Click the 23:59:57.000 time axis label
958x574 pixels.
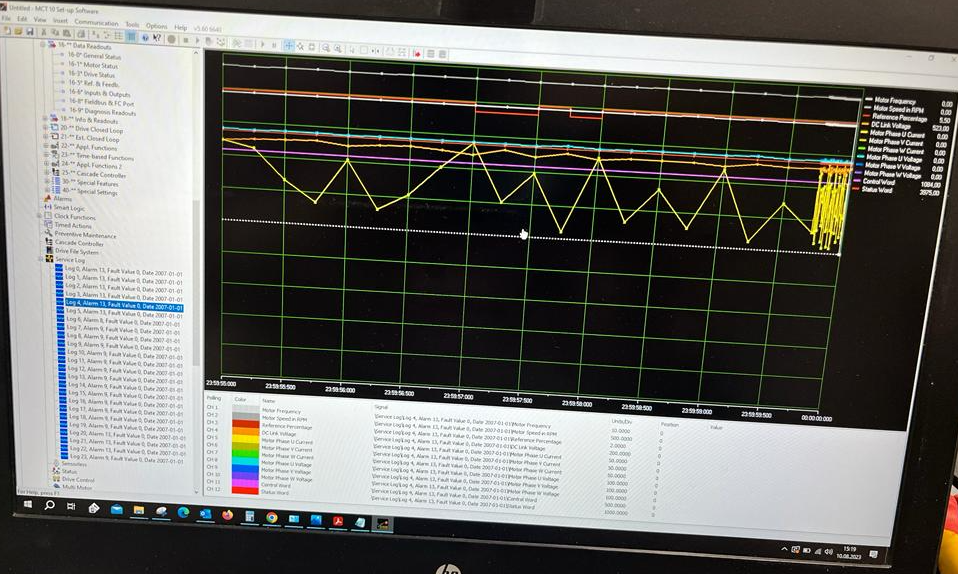coord(458,397)
